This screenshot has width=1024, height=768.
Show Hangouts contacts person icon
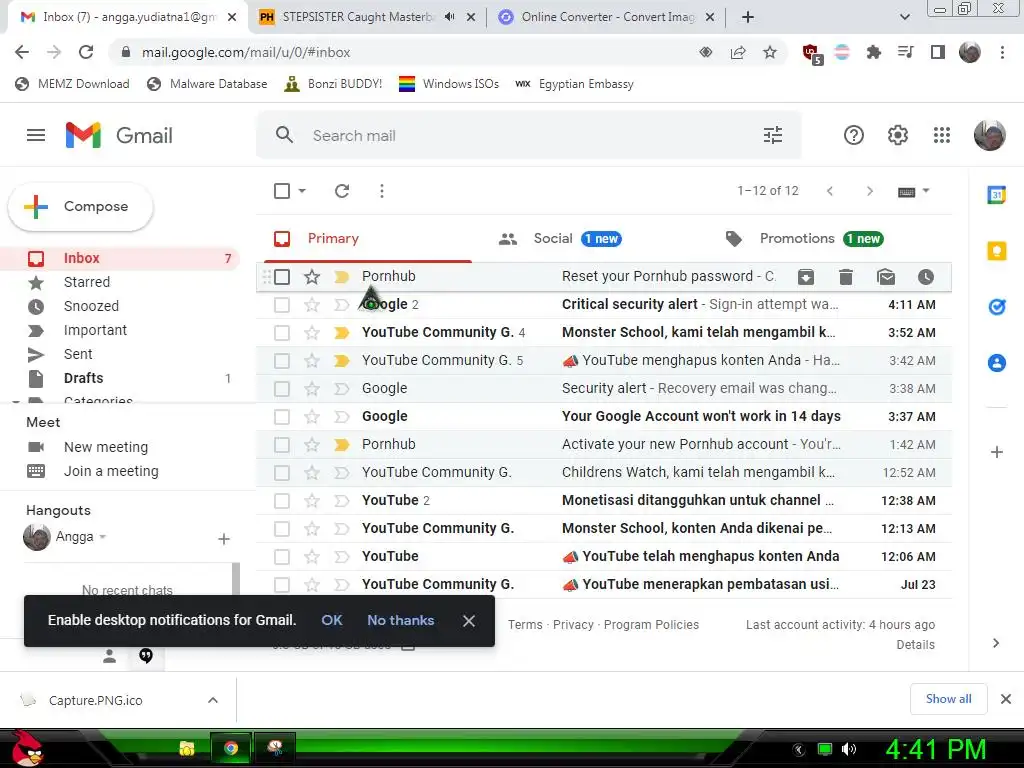pyautogui.click(x=109, y=656)
